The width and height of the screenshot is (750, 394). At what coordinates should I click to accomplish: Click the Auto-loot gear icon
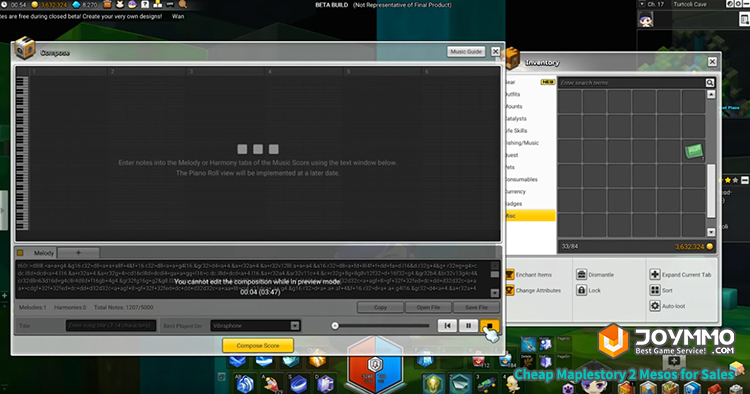coord(655,306)
